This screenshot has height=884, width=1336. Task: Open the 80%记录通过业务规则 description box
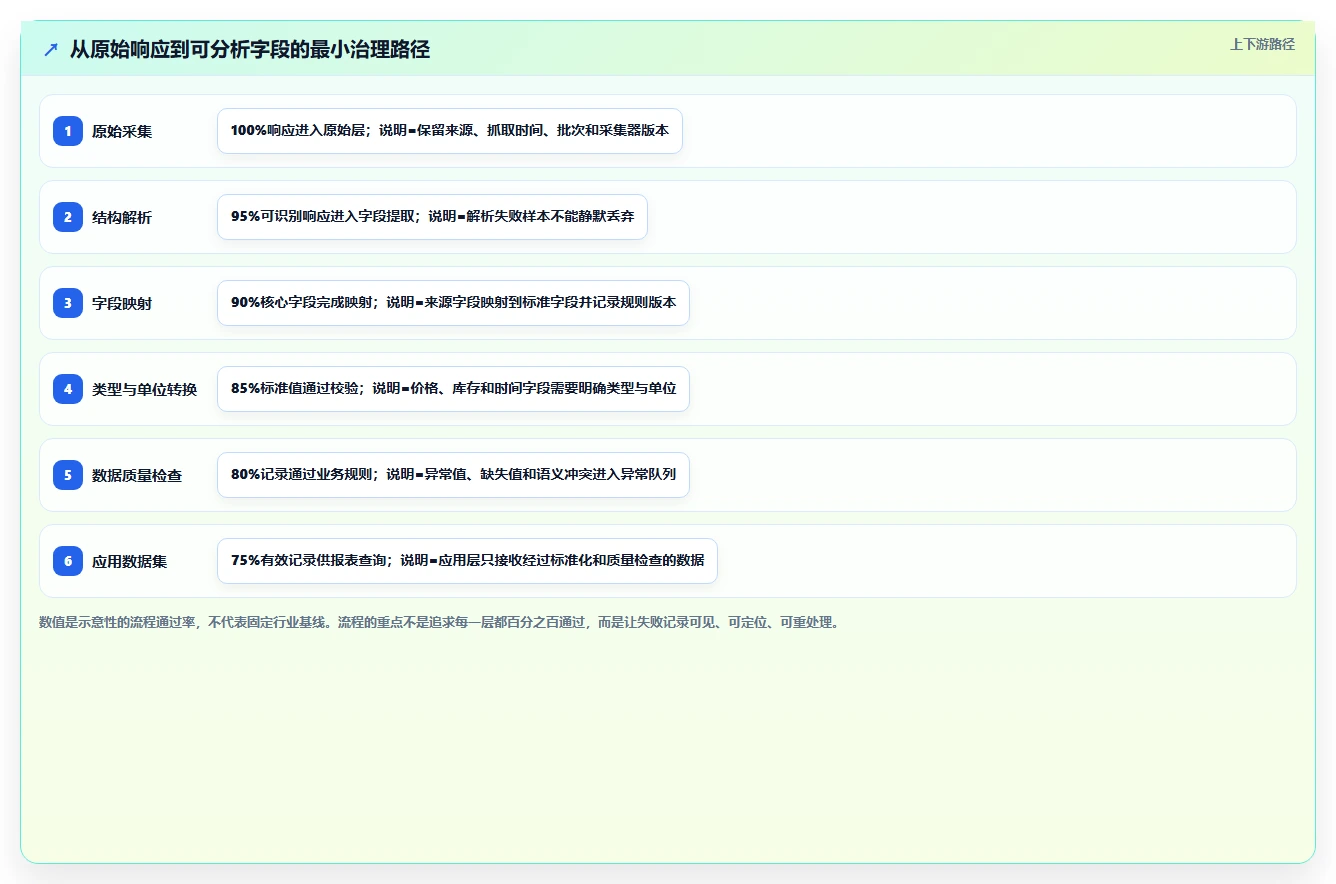(x=453, y=475)
